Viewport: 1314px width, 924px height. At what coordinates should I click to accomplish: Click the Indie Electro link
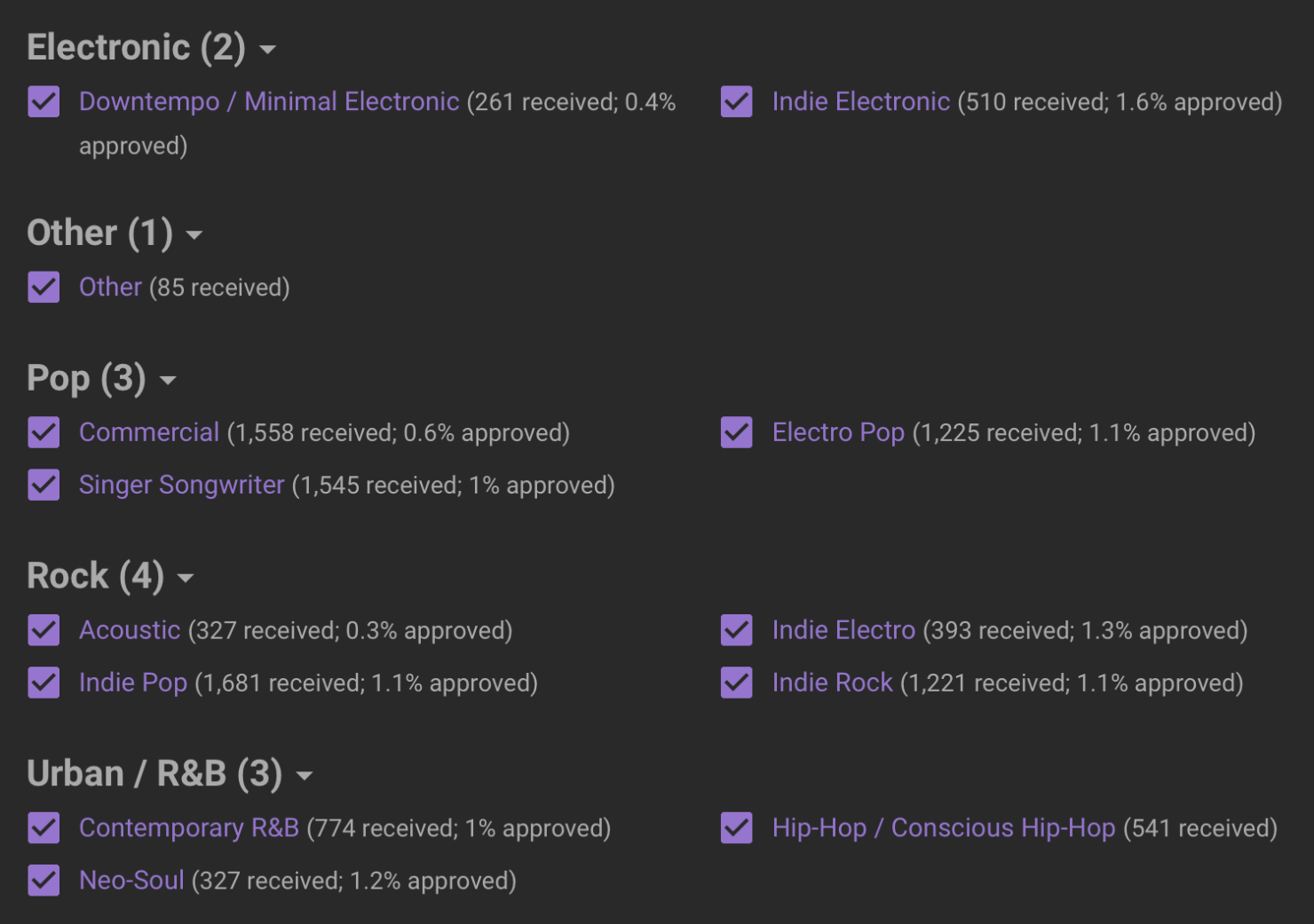[843, 630]
